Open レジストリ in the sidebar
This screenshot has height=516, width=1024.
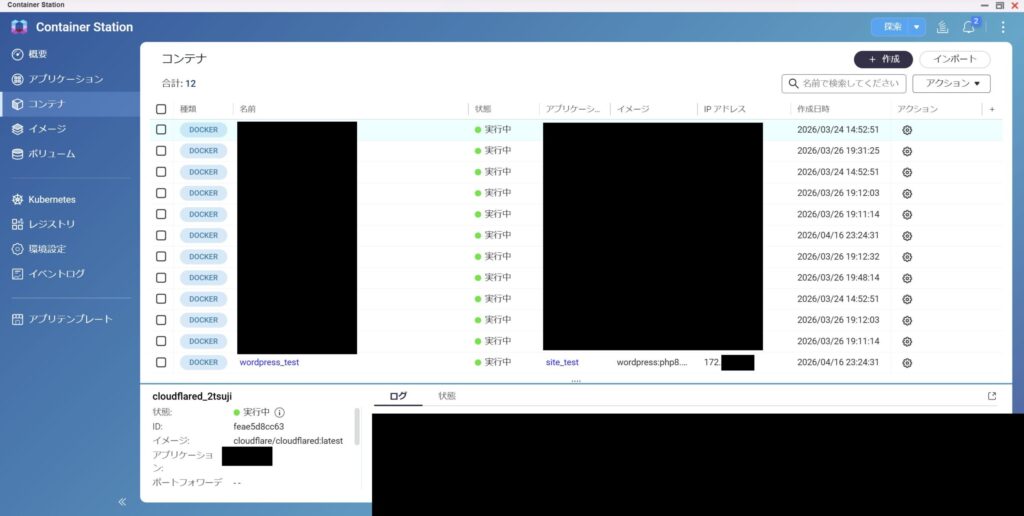pos(52,224)
